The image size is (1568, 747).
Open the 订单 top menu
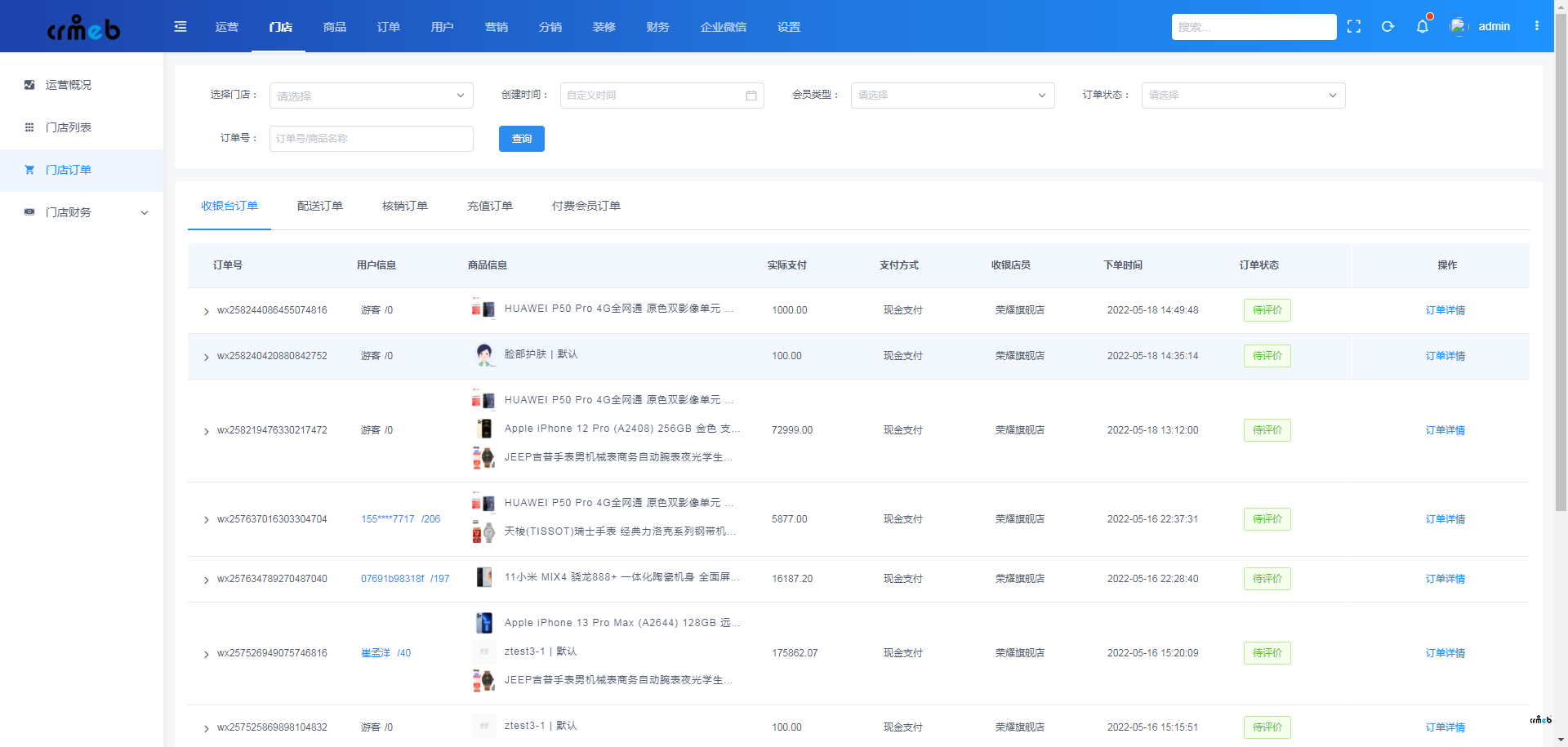389,27
